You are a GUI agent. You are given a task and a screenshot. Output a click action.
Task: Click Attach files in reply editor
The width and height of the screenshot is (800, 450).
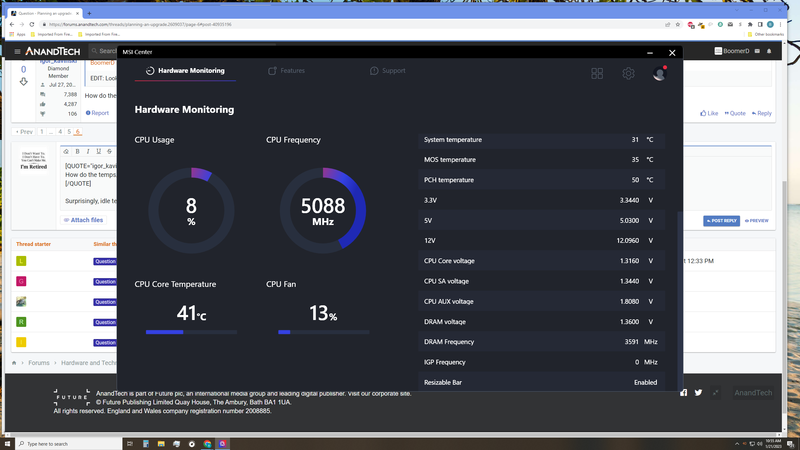[83, 220]
